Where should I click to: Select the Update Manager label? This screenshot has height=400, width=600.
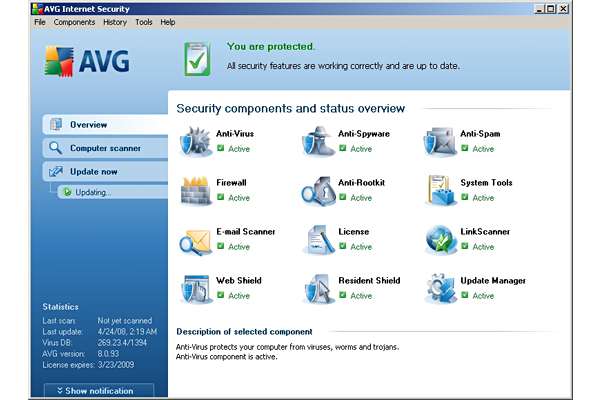[x=493, y=281]
